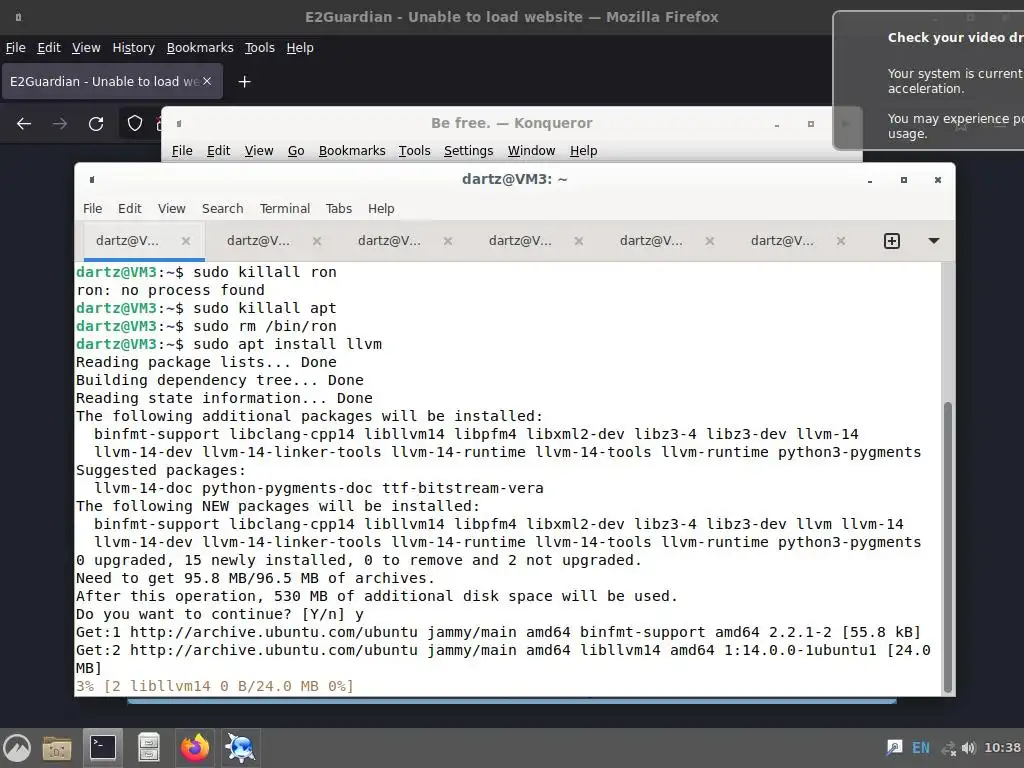Close the sixth terminal tab

(841, 241)
